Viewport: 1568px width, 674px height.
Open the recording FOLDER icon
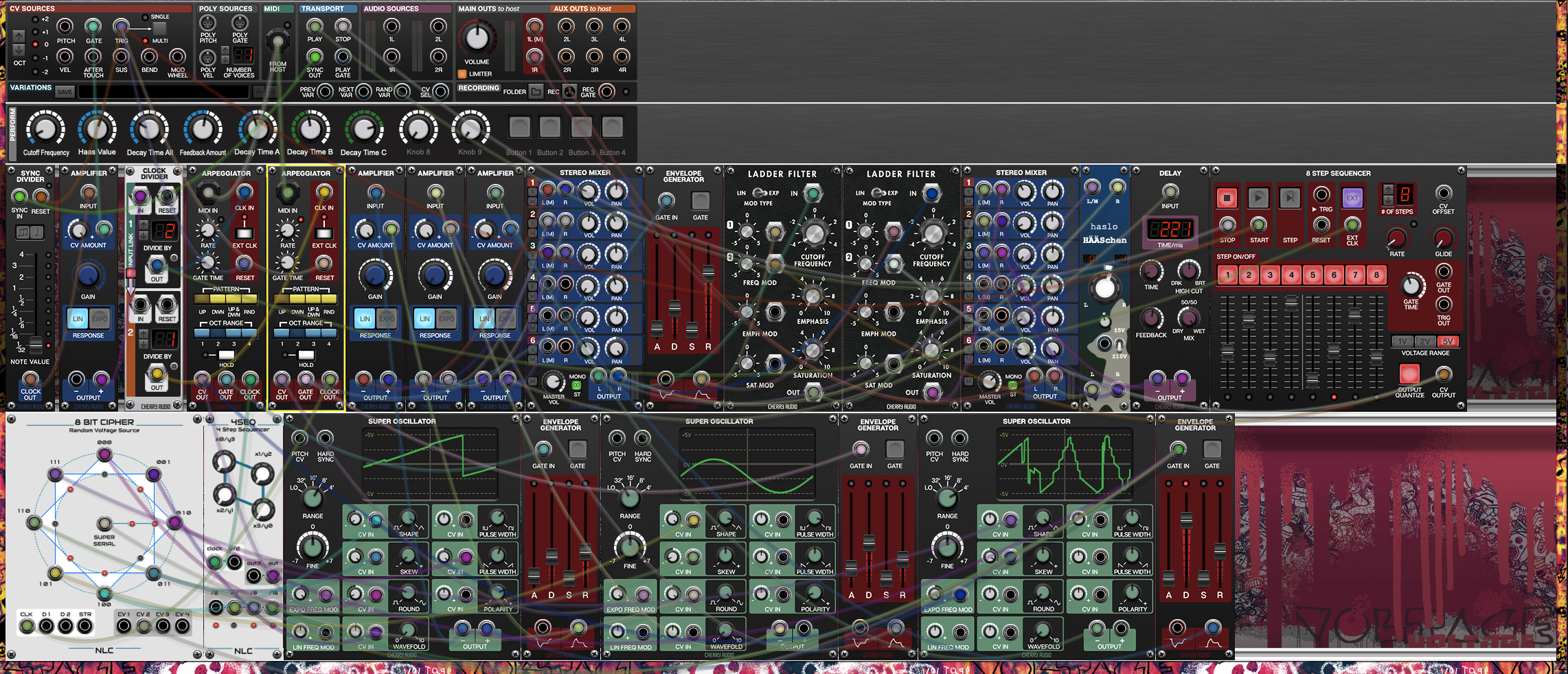tap(536, 91)
